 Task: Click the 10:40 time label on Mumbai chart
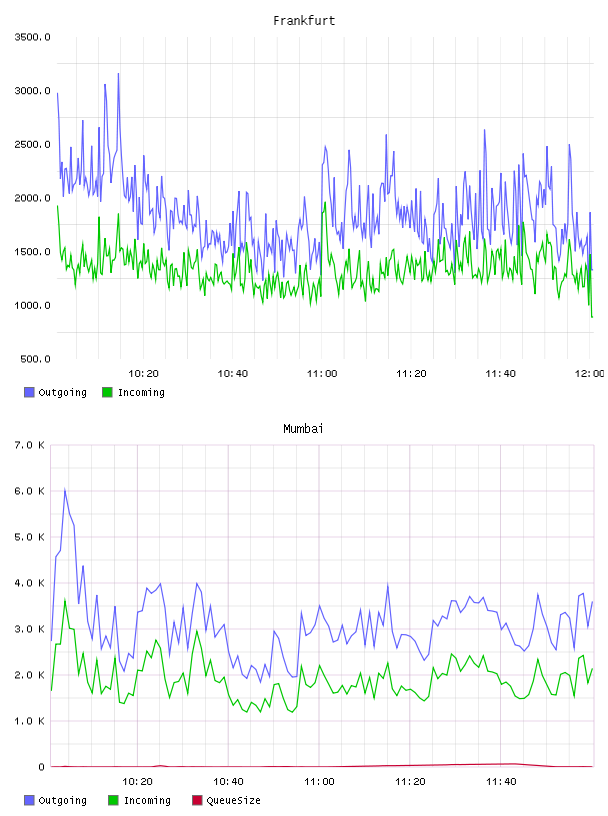coord(228,782)
